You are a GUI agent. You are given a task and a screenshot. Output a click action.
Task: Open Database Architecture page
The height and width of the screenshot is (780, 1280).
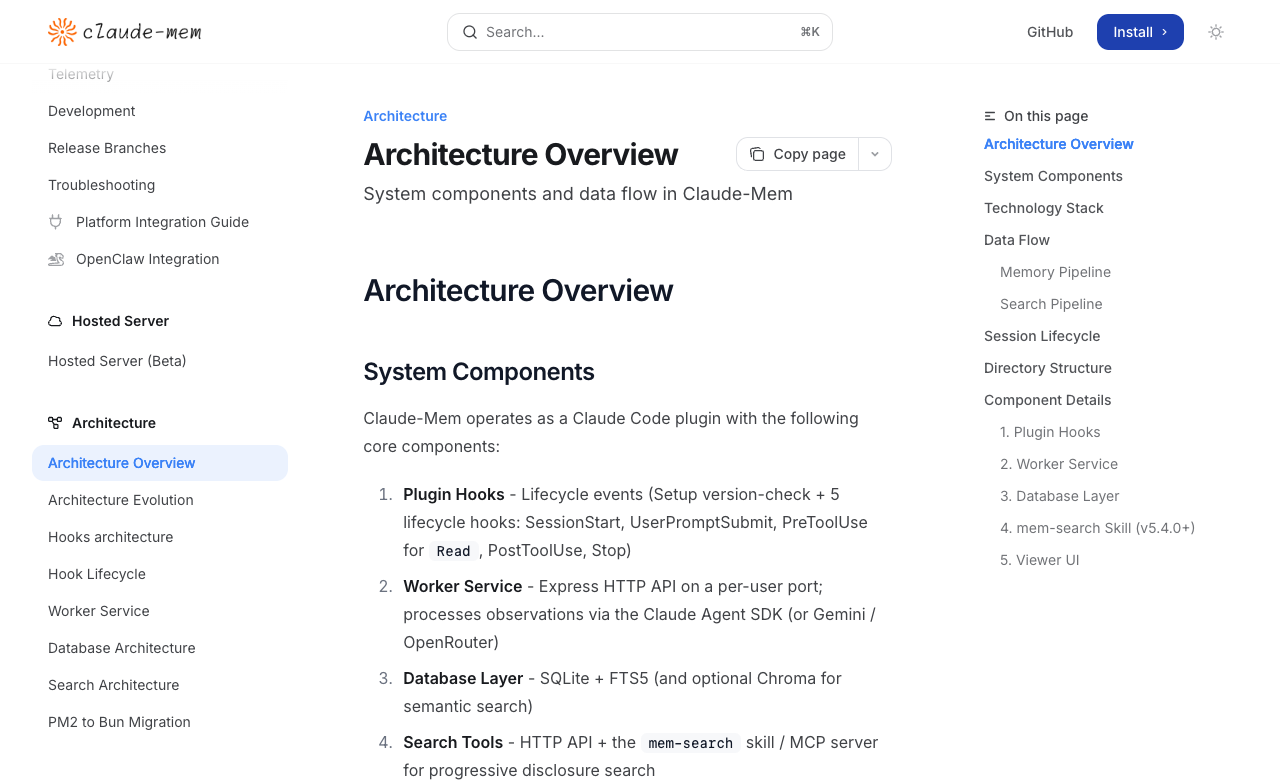(x=122, y=648)
